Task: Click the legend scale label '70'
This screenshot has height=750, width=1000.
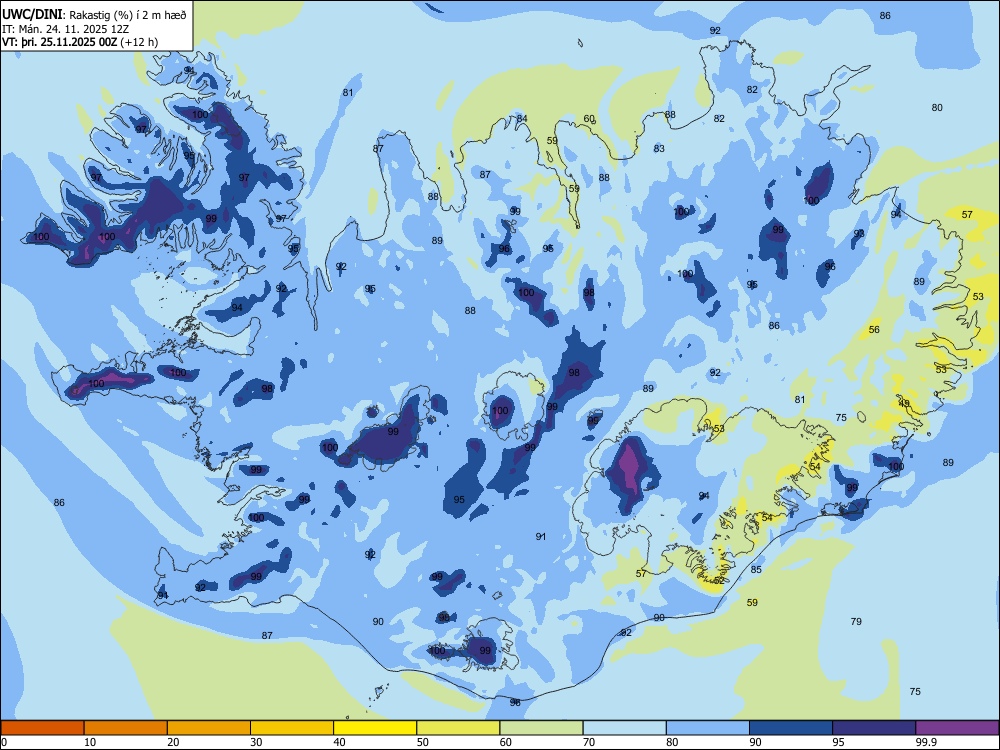Action: (589, 742)
